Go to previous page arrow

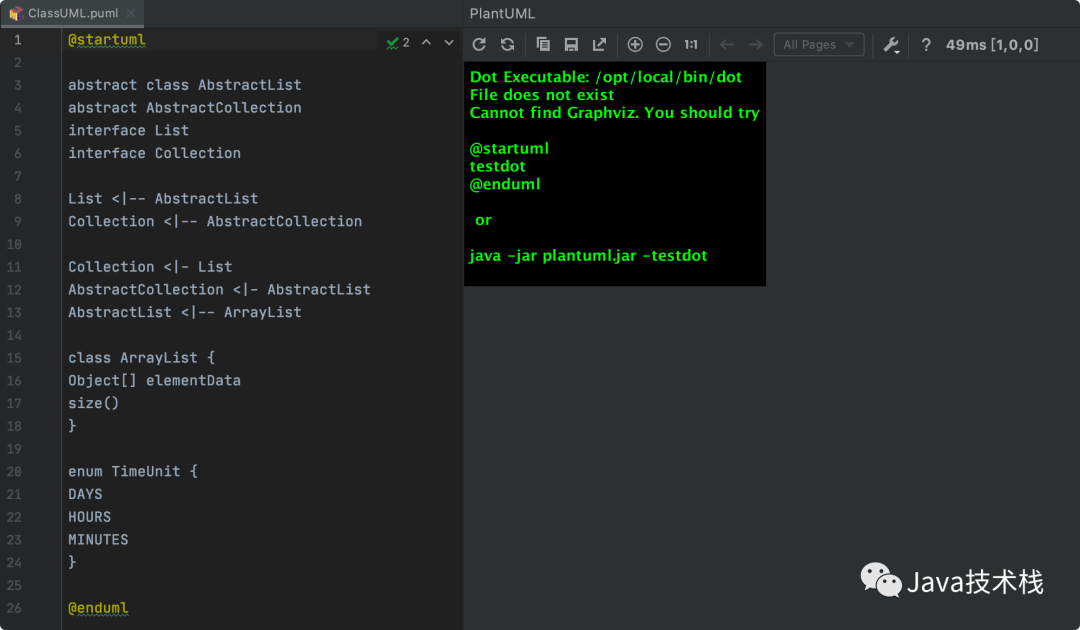point(727,45)
